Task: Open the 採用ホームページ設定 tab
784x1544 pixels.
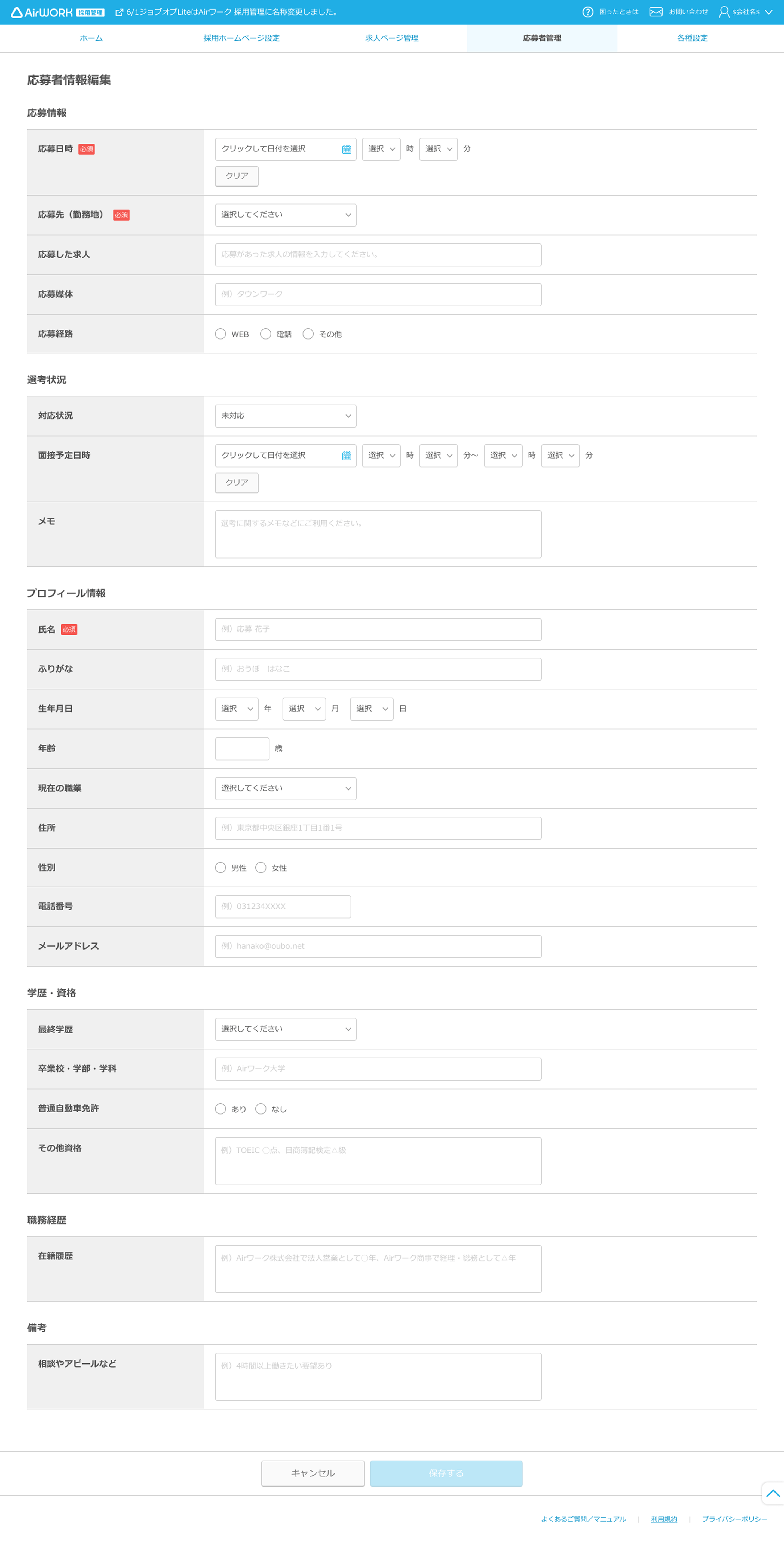Action: point(241,38)
